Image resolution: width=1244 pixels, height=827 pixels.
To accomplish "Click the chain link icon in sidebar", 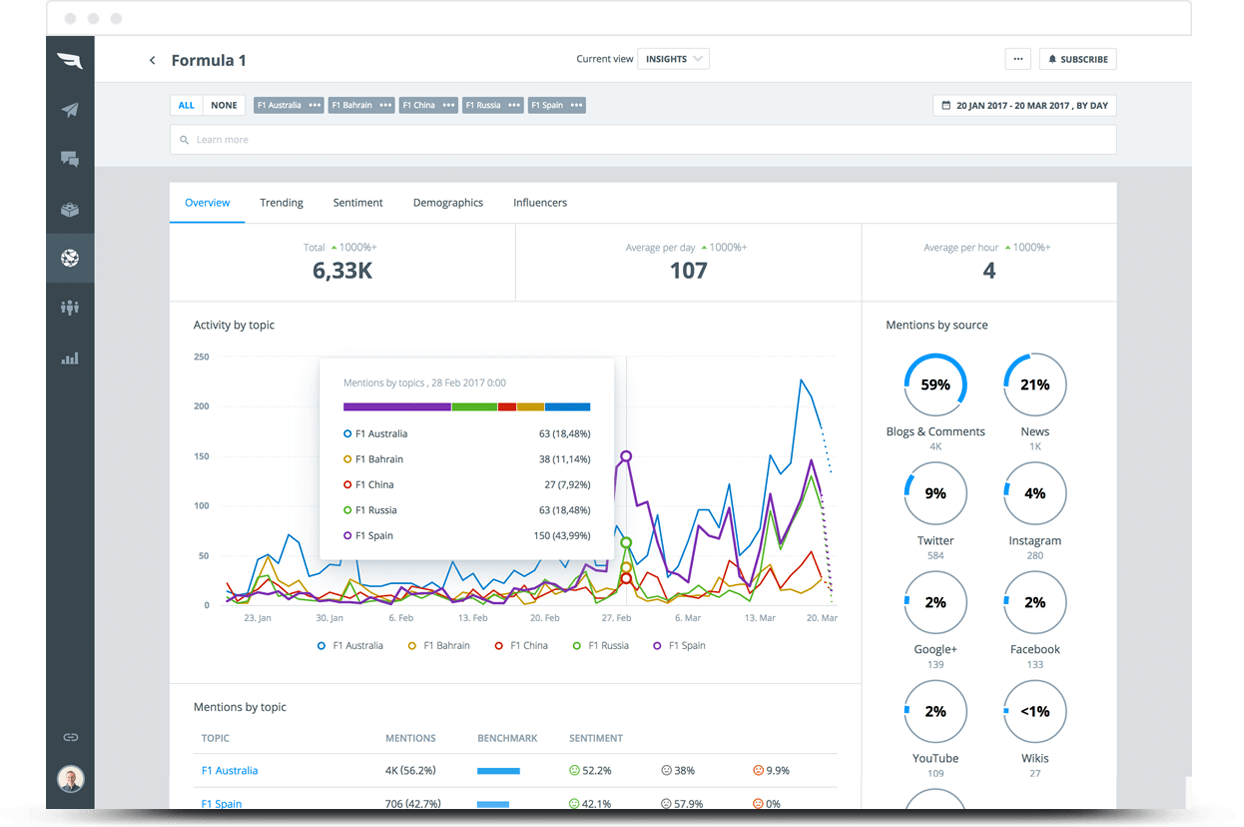I will point(70,737).
